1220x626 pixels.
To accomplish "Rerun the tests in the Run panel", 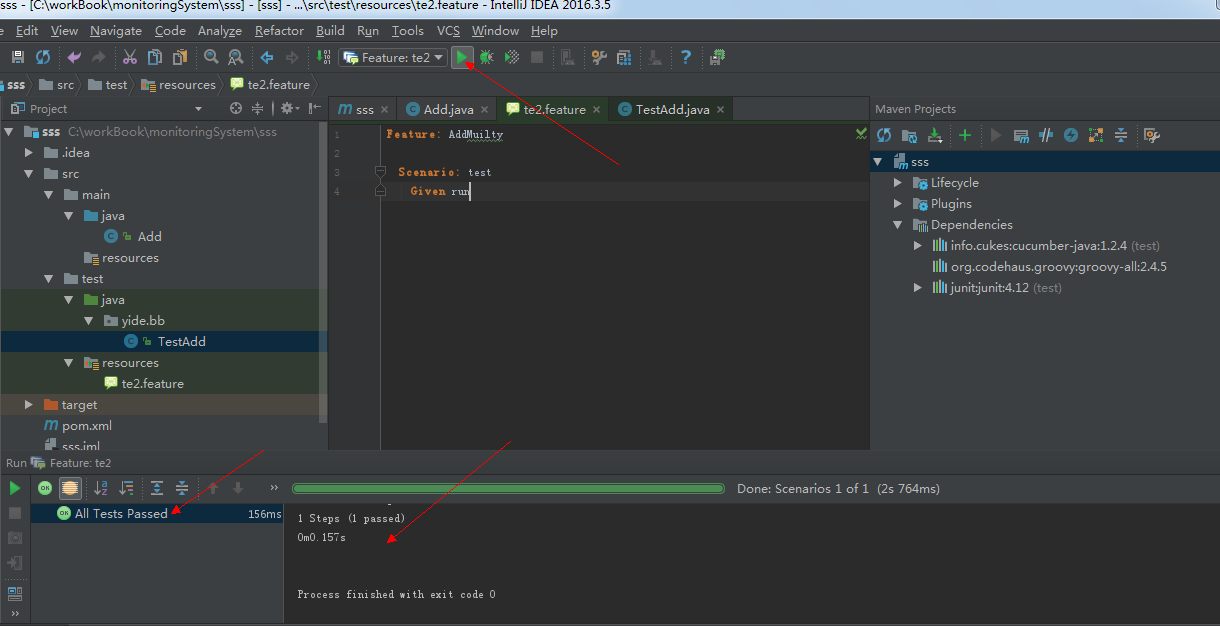I will [x=15, y=488].
